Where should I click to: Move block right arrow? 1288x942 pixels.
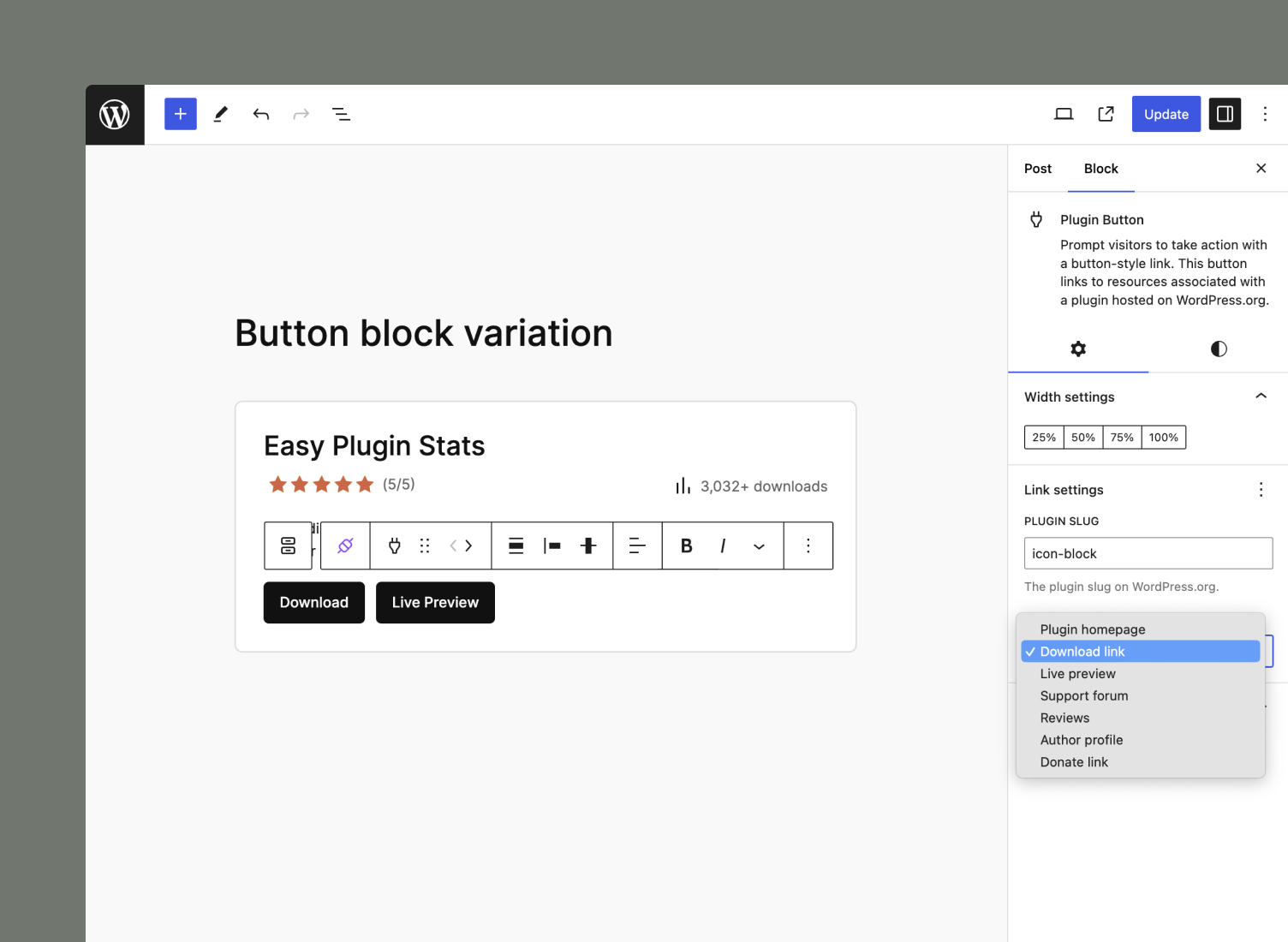tap(469, 546)
